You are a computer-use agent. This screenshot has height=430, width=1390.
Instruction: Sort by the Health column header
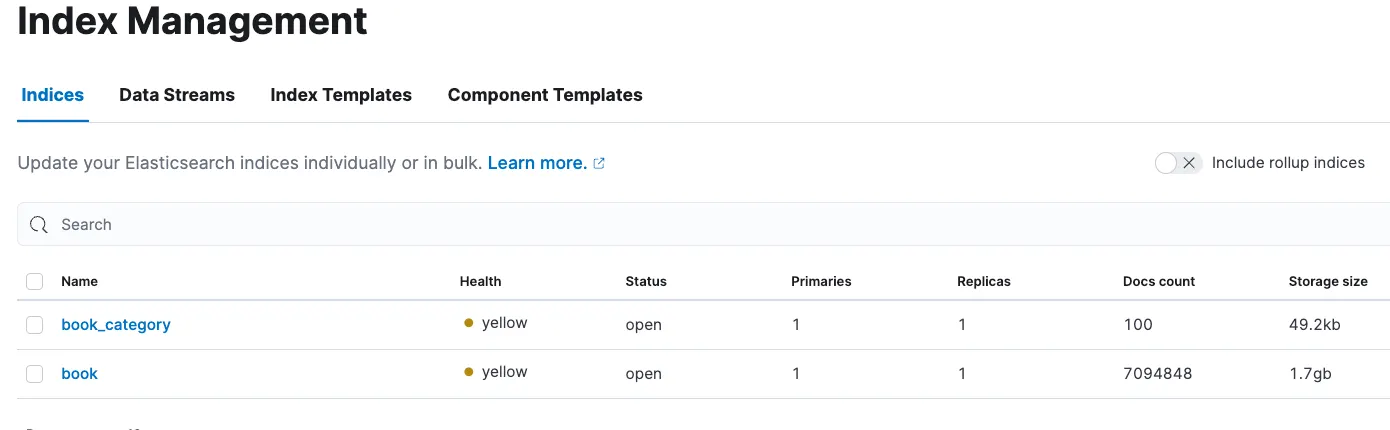tap(480, 282)
